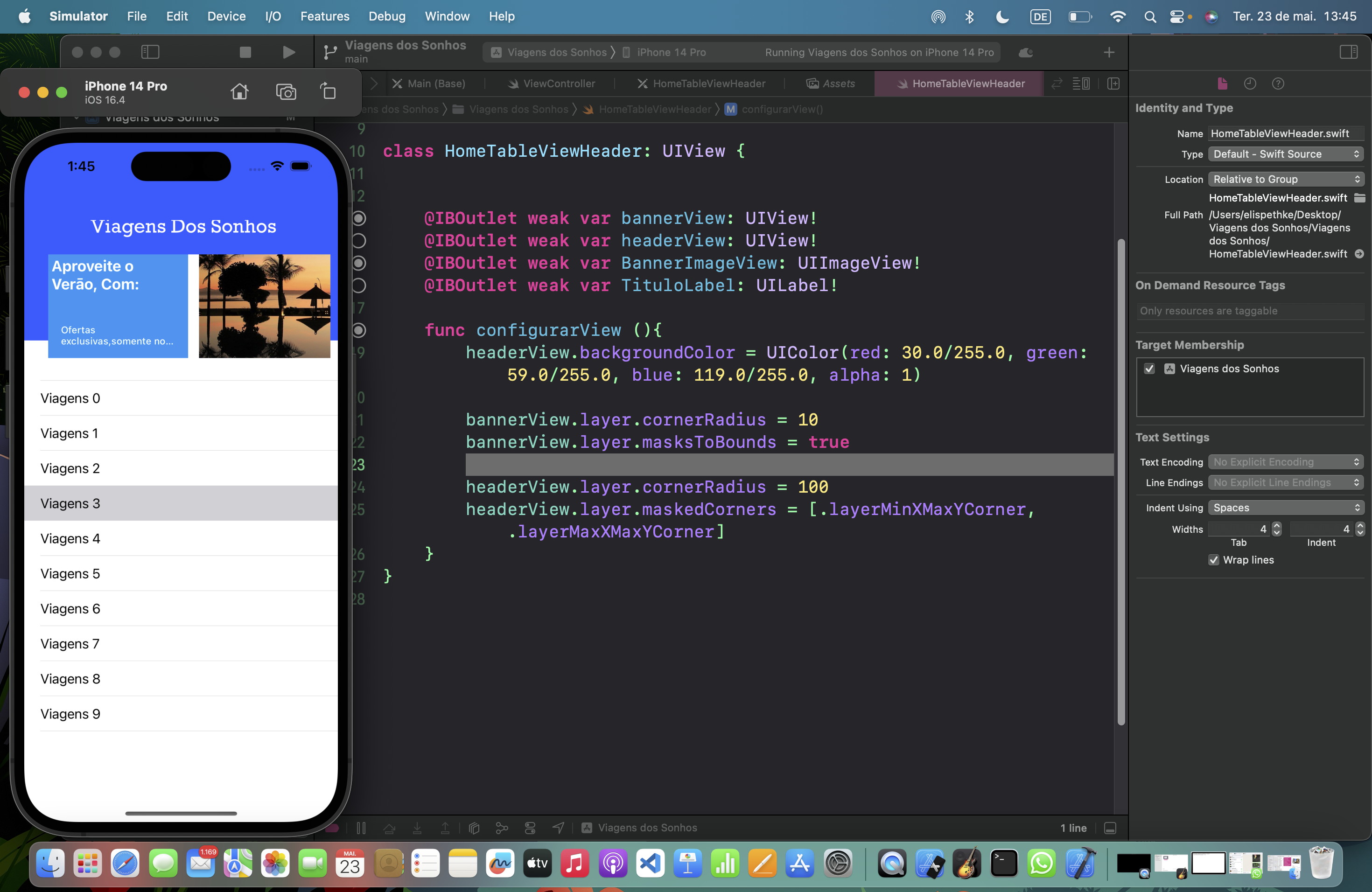
Task: Toggle the Wrap lines checkbox in Text Settings
Action: pos(1214,560)
